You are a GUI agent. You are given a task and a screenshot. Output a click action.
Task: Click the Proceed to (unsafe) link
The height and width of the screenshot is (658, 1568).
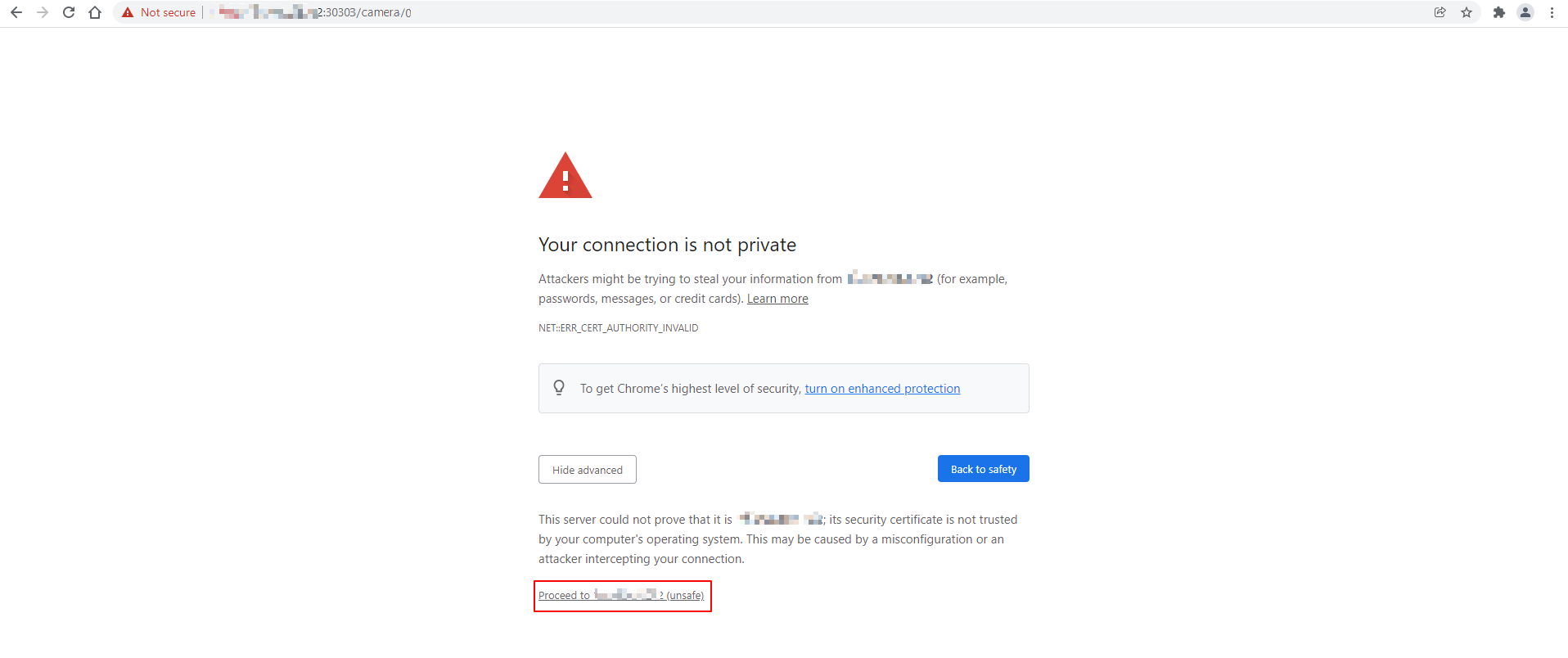[621, 596]
